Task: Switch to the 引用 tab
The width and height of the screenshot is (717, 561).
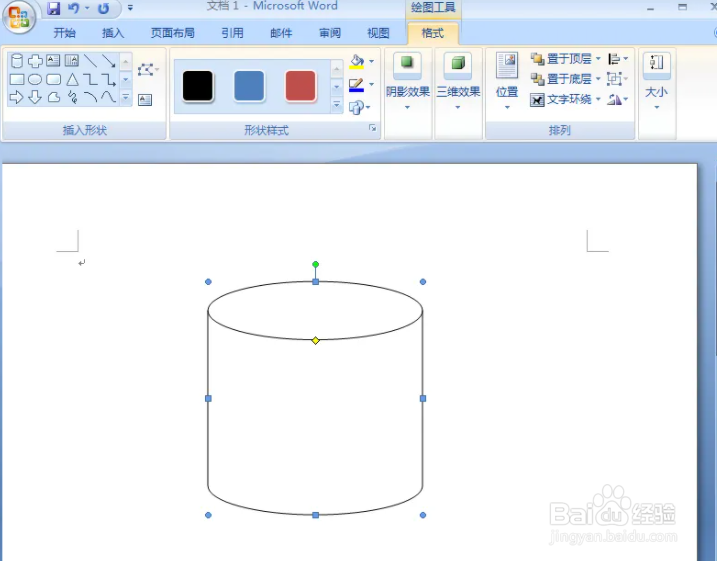Action: [232, 33]
